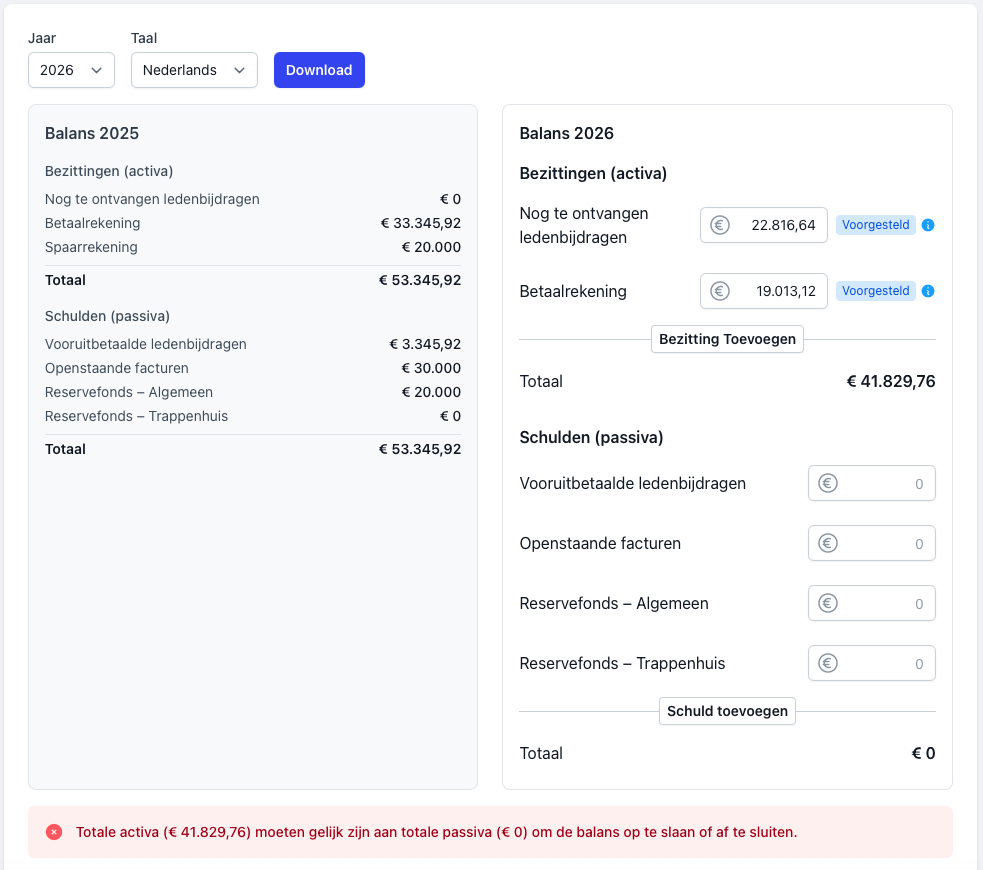983x870 pixels.
Task: Click the Vooruitbetaalde ledenbijdragen input field
Action: tap(880, 483)
